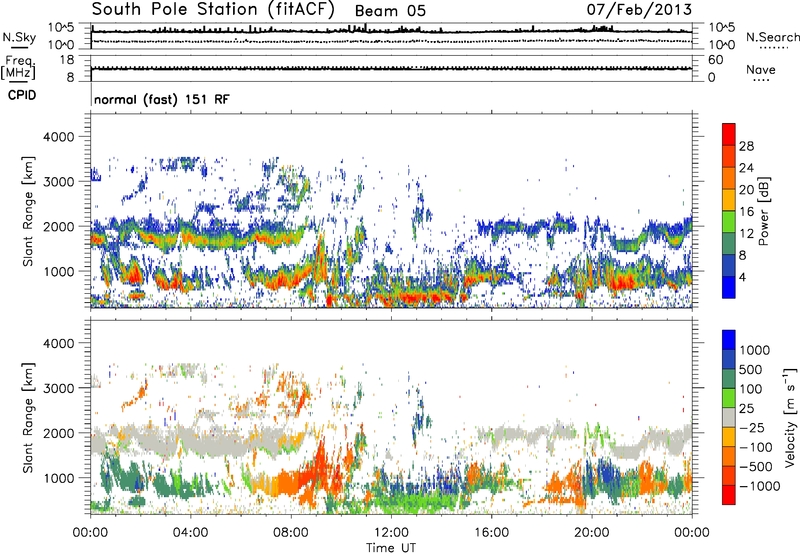This screenshot has height=554, width=800.
Task: Click the bright blue top Velocity colorbar segment
Action: (729, 340)
